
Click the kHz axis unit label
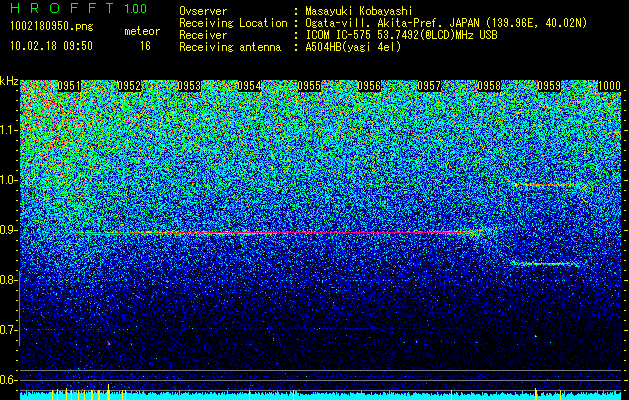[9, 81]
